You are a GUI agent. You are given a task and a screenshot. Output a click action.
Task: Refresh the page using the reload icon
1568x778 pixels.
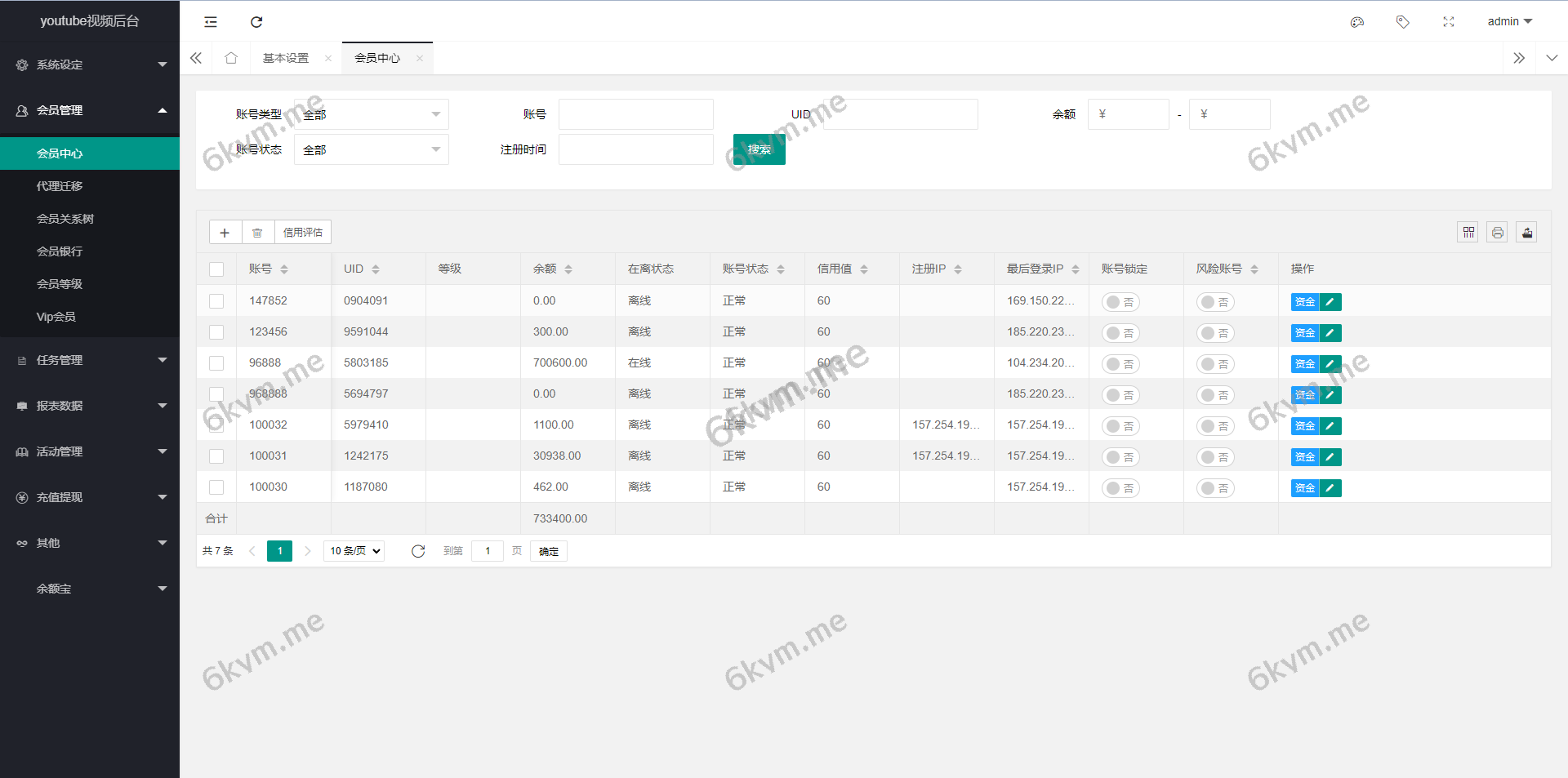(256, 22)
